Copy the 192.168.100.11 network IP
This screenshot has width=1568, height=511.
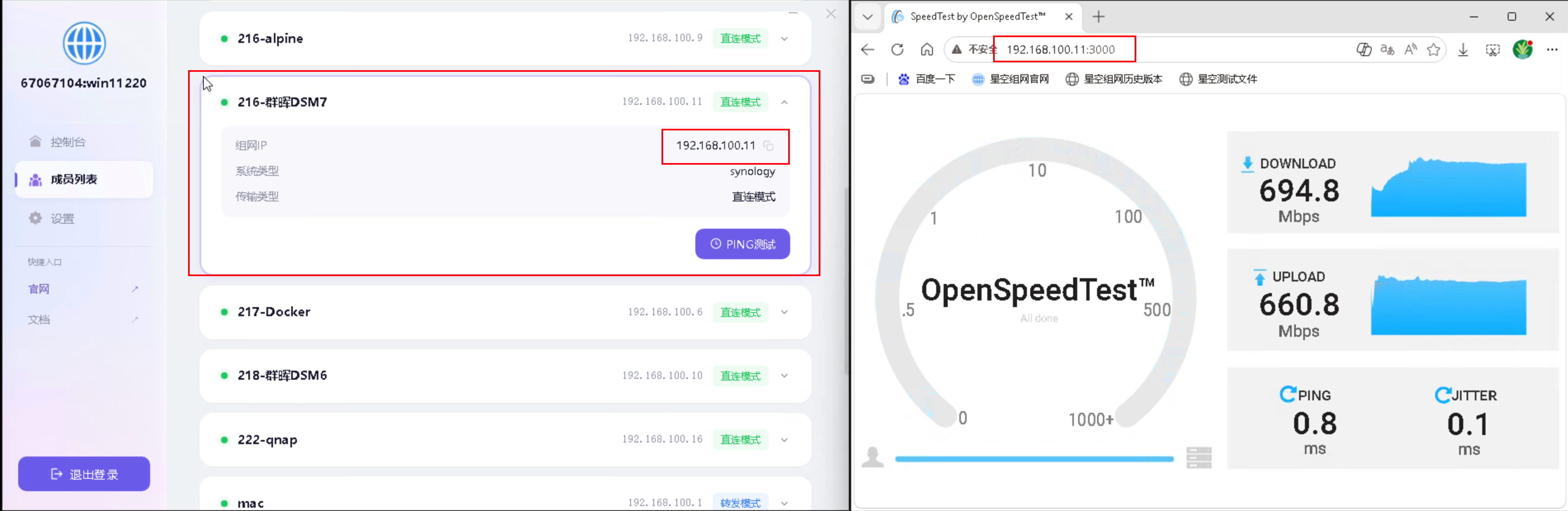(x=768, y=146)
